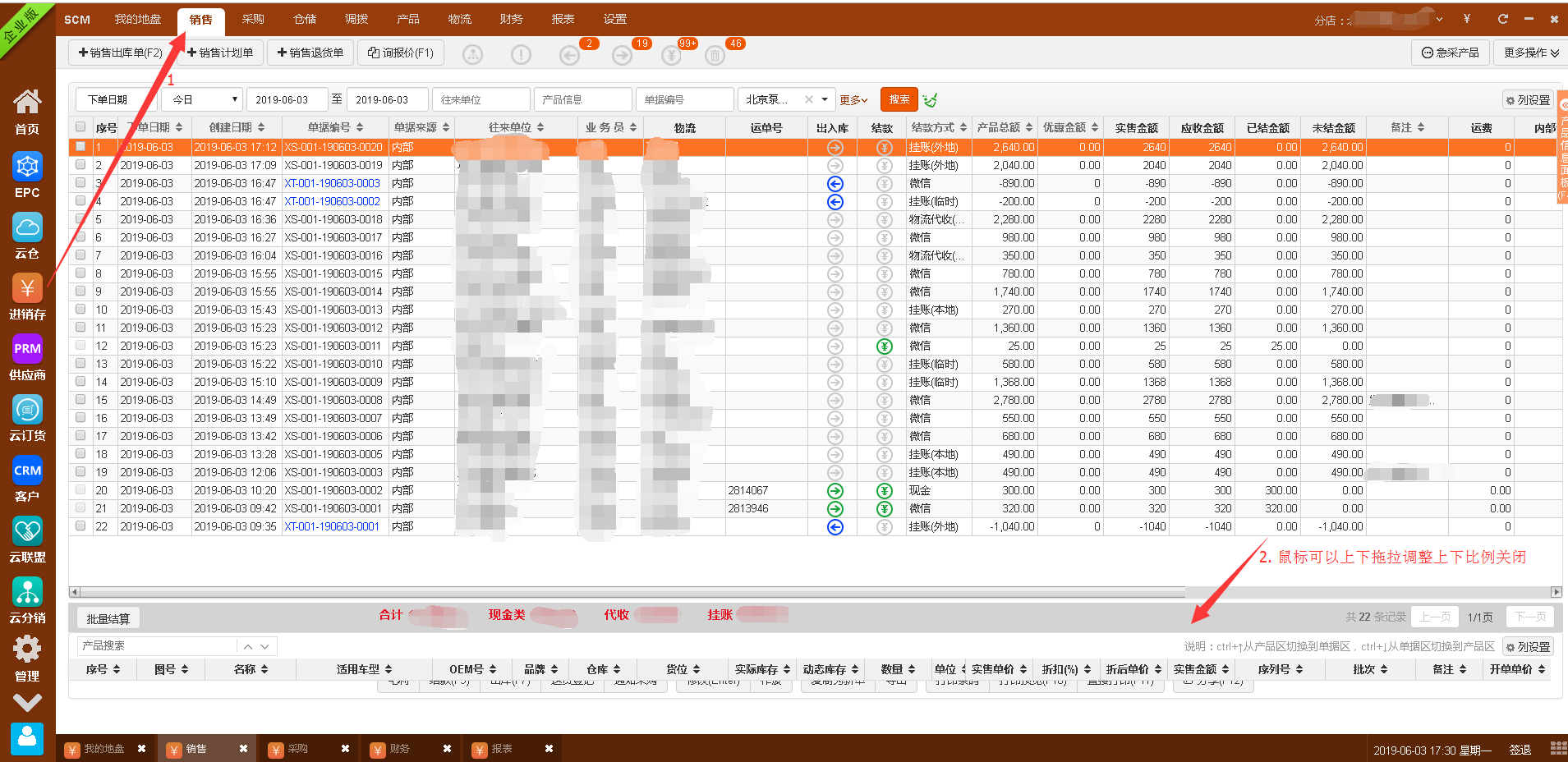Check the checkbox for row 8
Screen dimensions: 1568x762
80,273
